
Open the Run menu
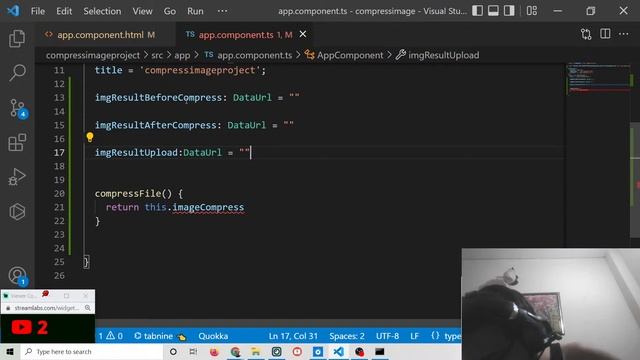click(195, 11)
